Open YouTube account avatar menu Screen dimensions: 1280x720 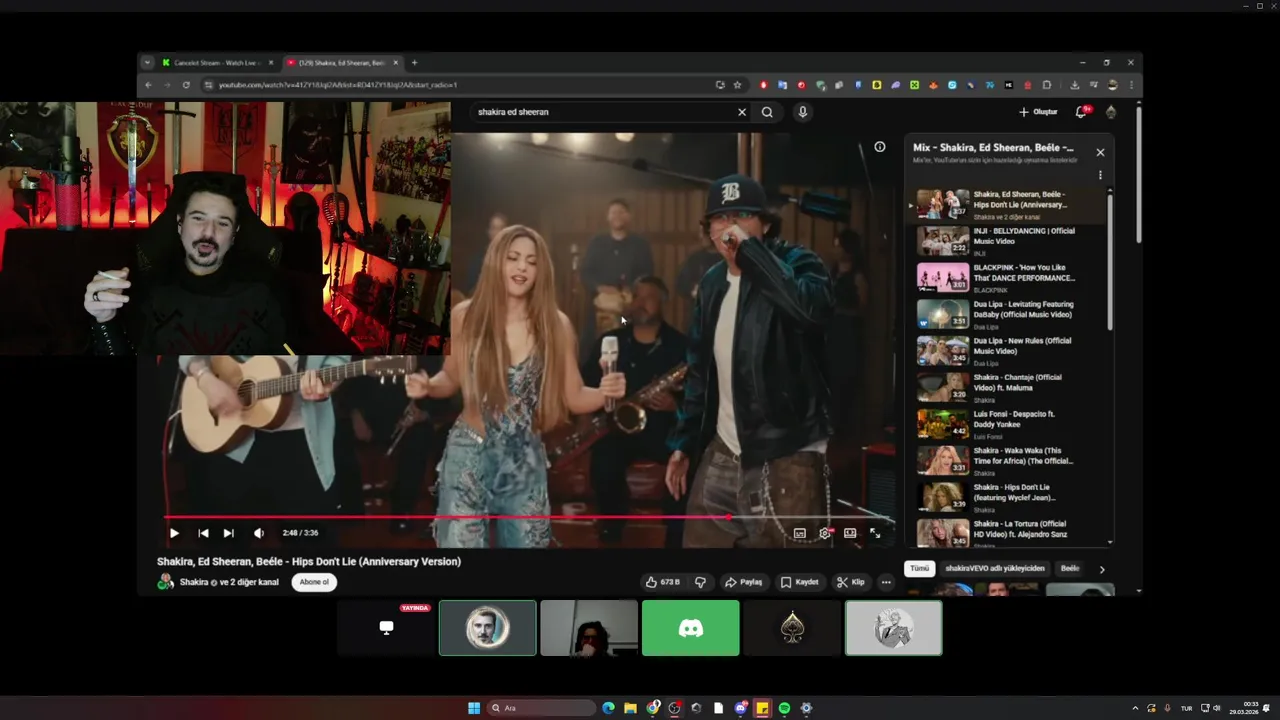click(1111, 112)
